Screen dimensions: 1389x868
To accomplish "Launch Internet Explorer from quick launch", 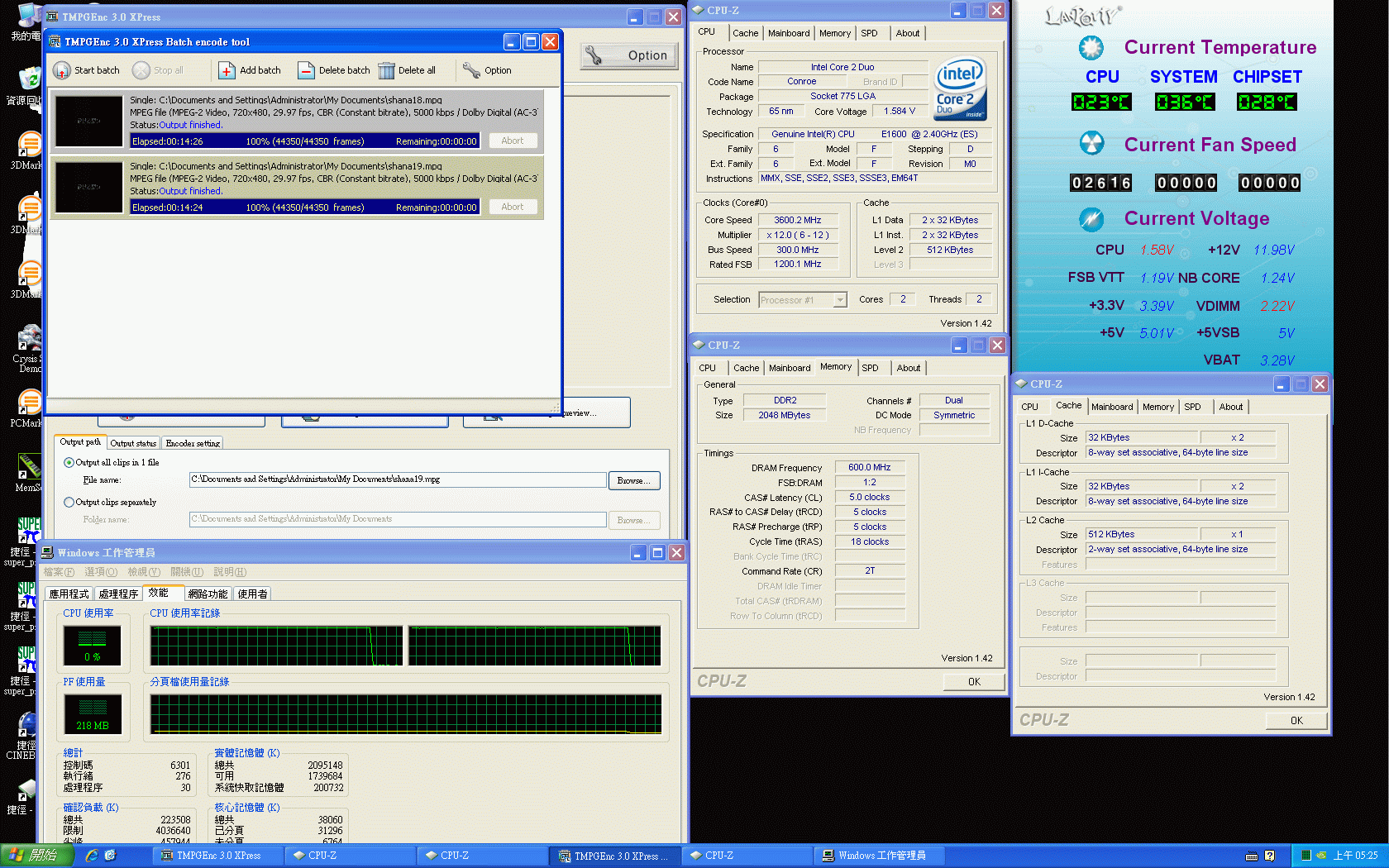I will coord(92,856).
